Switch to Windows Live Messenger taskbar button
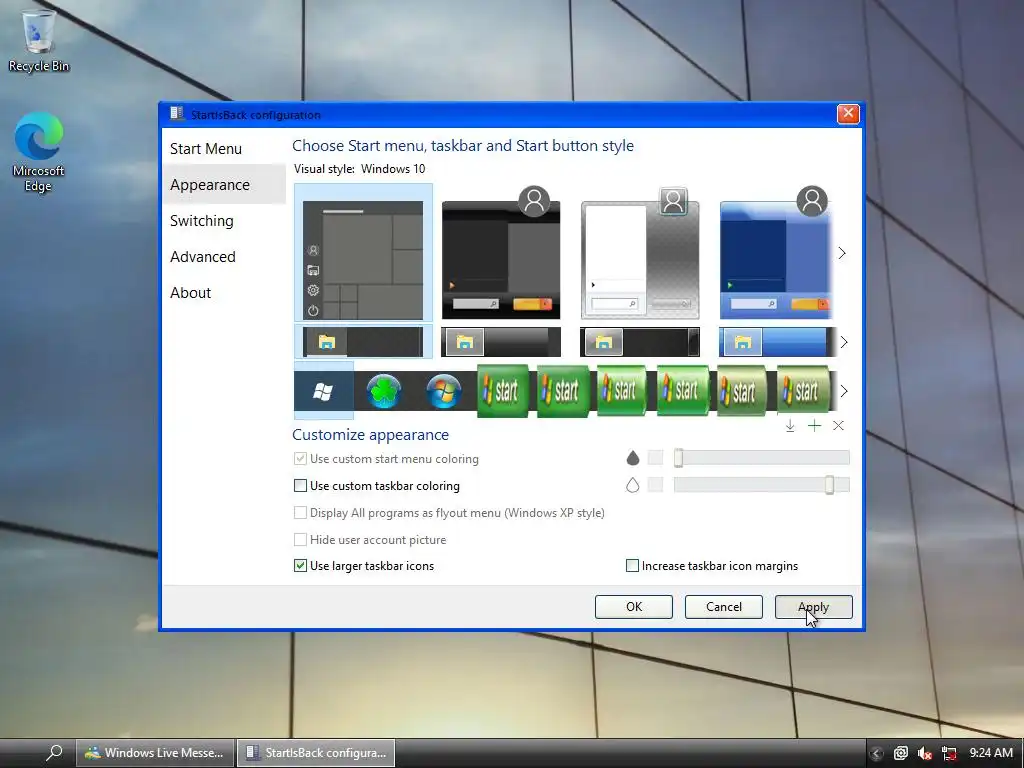The width and height of the screenshot is (1024, 768). point(155,753)
